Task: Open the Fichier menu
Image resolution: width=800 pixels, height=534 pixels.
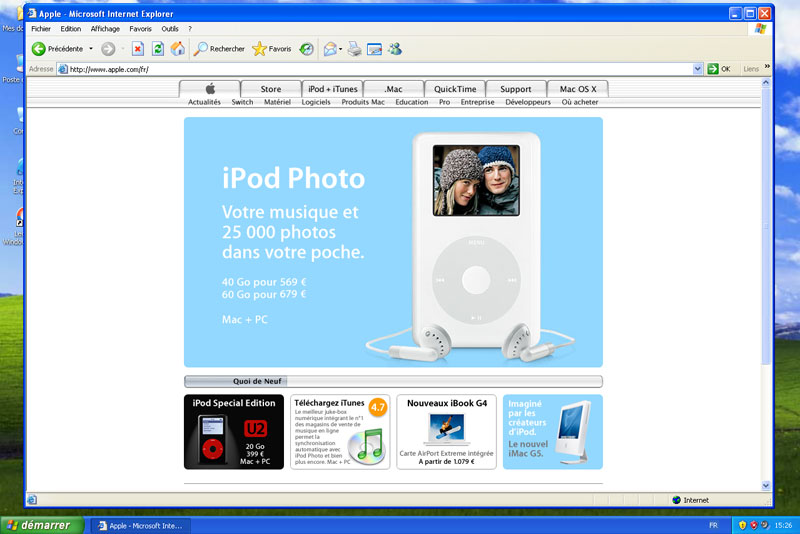Action: tap(41, 29)
